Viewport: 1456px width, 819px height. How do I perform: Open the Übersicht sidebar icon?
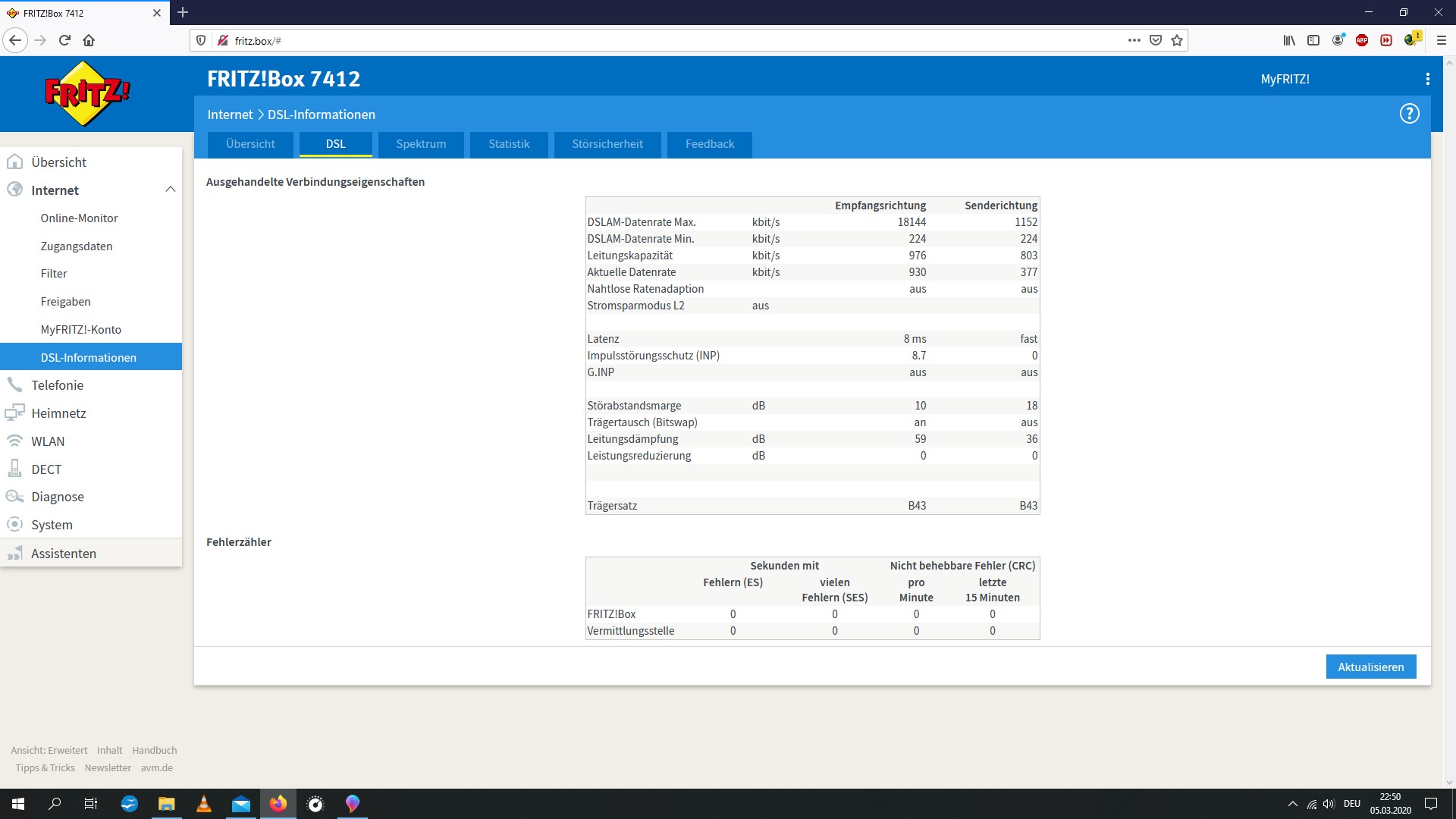click(x=16, y=161)
